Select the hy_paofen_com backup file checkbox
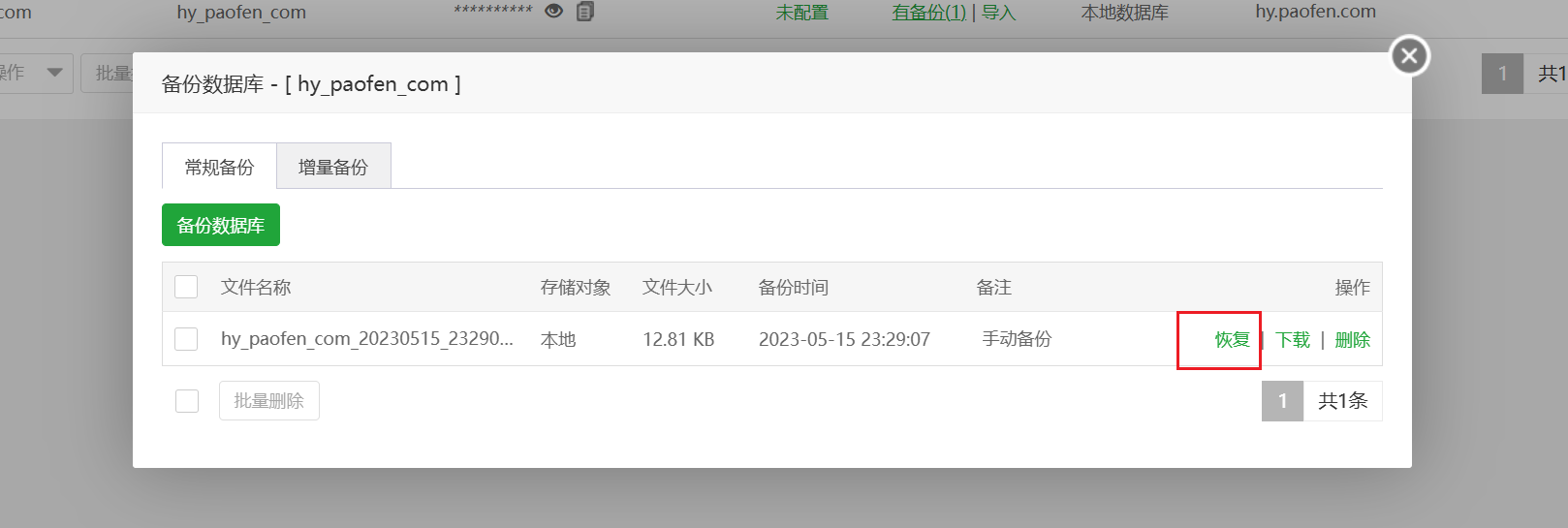Image resolution: width=1568 pixels, height=528 pixels. [x=186, y=339]
